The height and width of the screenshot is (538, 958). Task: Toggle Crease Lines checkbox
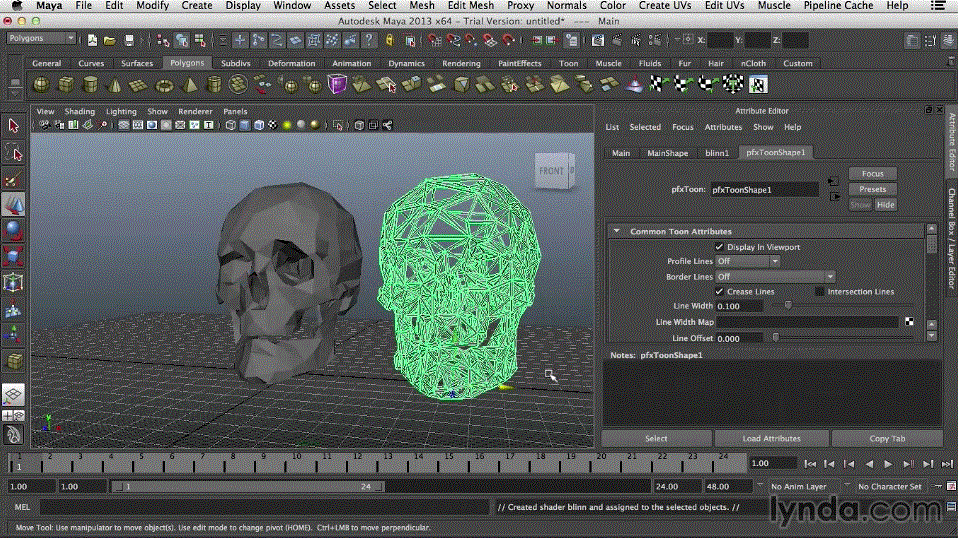pos(719,292)
